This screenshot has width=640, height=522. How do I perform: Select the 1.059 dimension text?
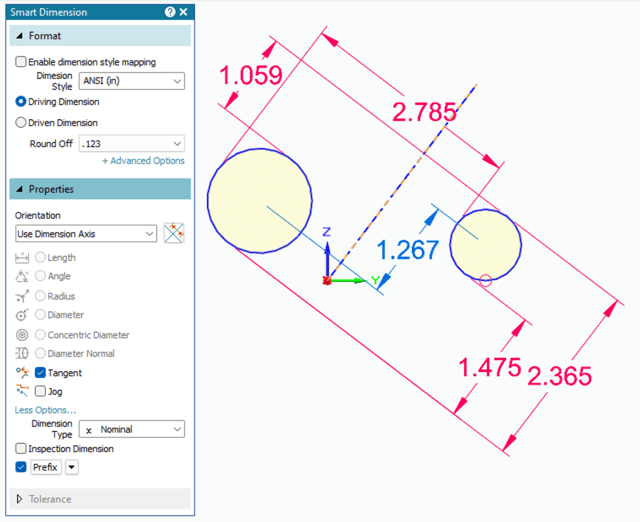pos(251,75)
